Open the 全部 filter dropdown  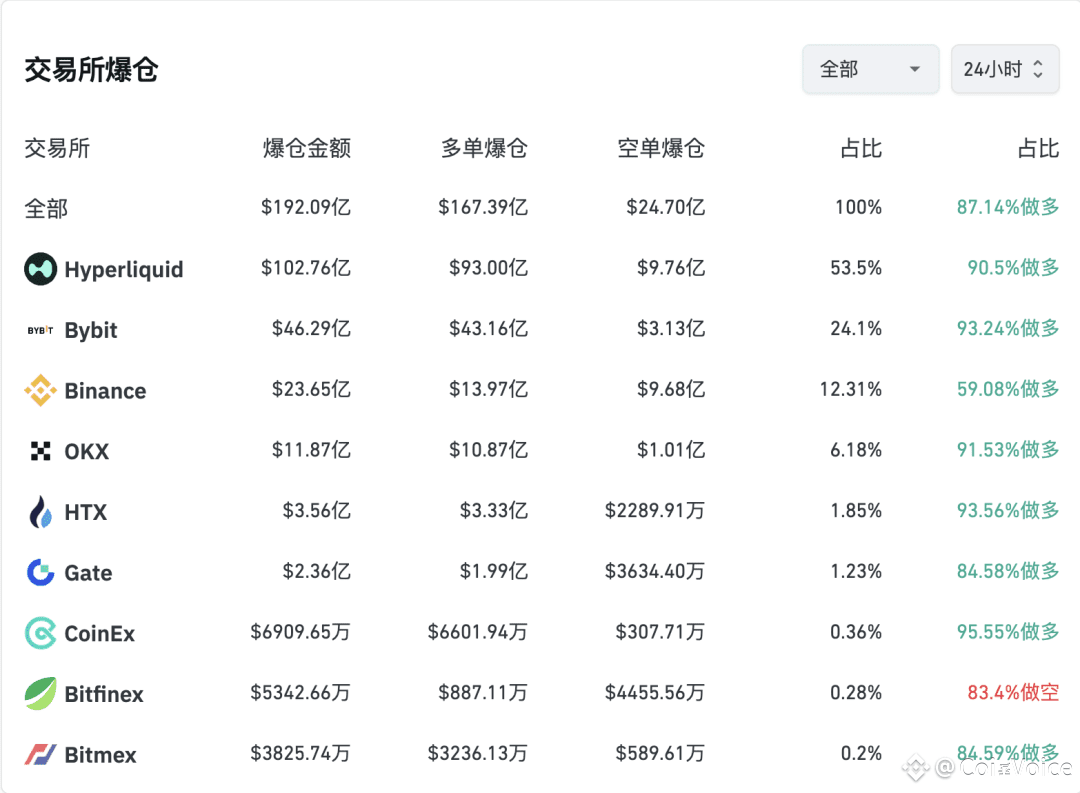[x=870, y=70]
